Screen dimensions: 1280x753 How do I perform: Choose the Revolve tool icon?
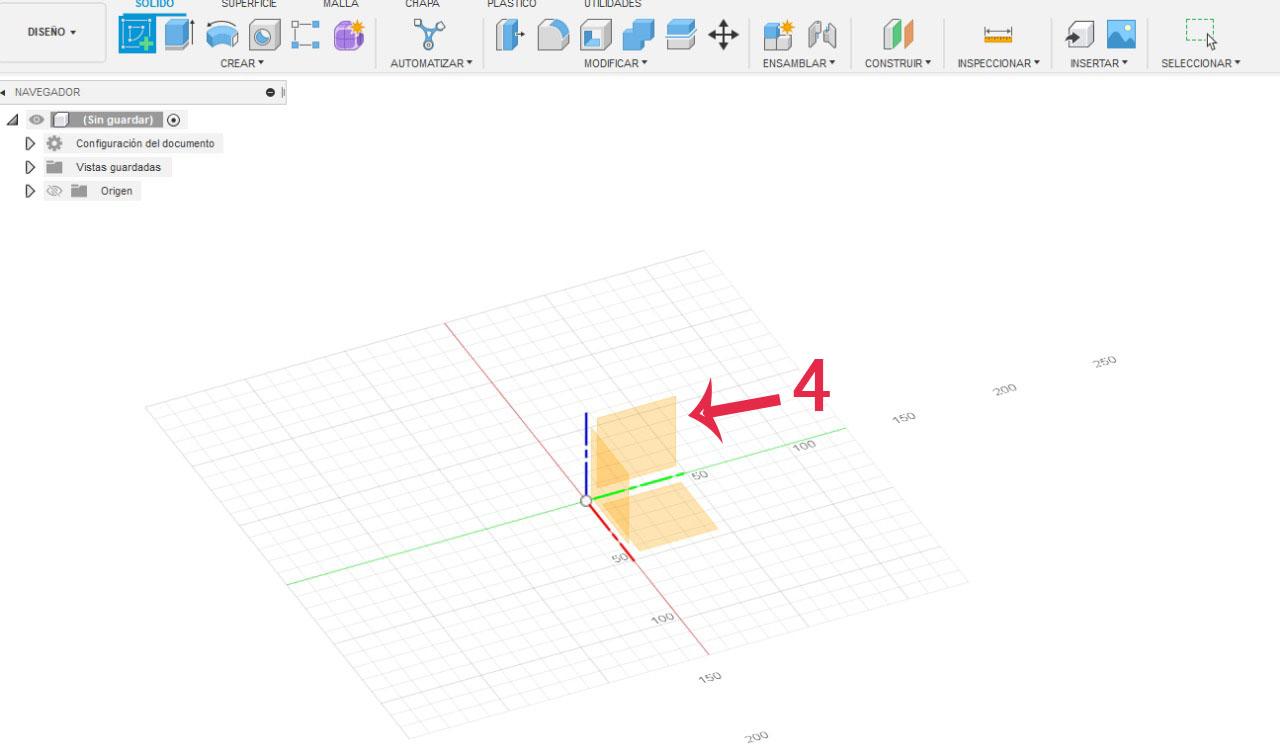[x=222, y=36]
